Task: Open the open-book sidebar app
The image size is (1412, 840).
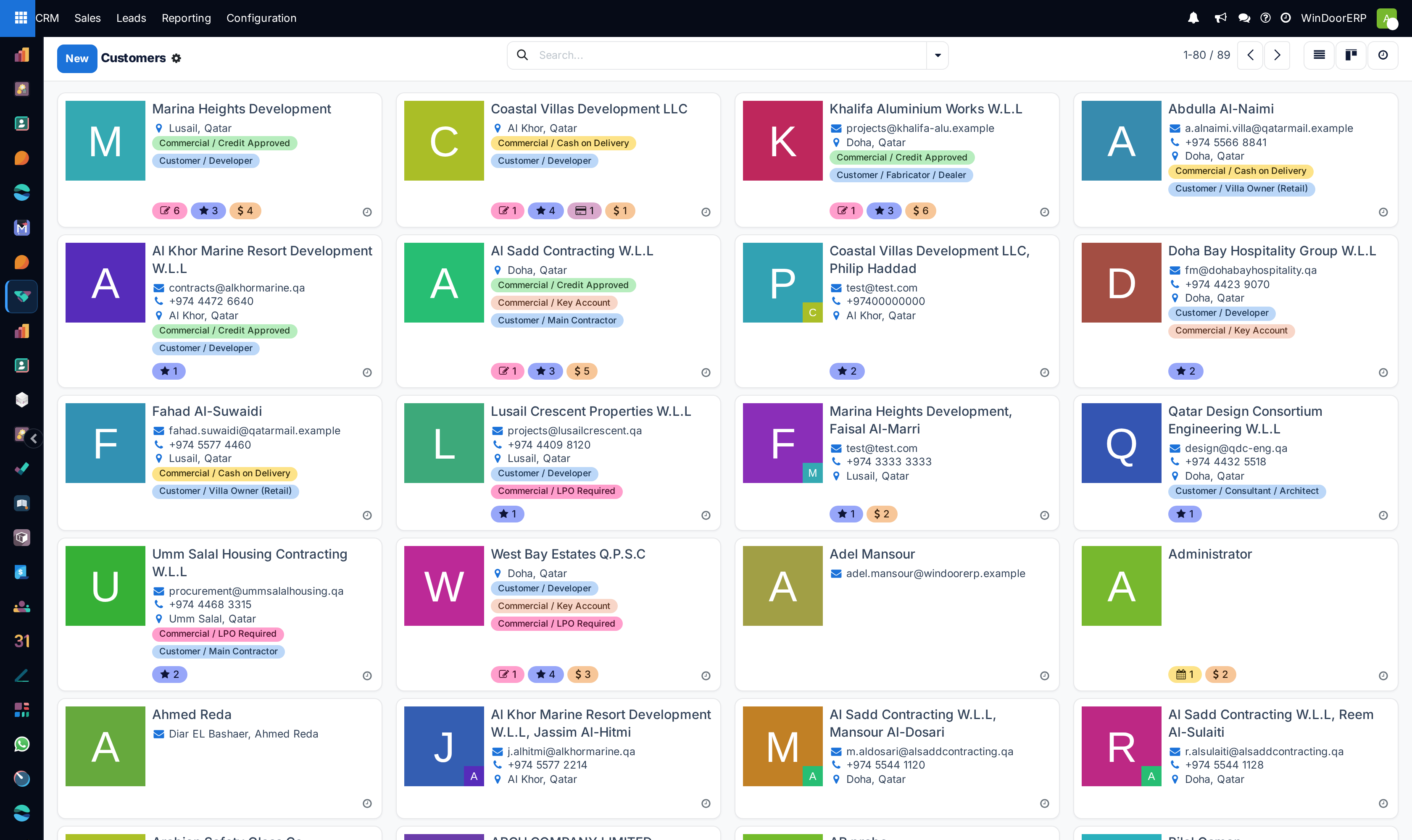Action: point(21,503)
